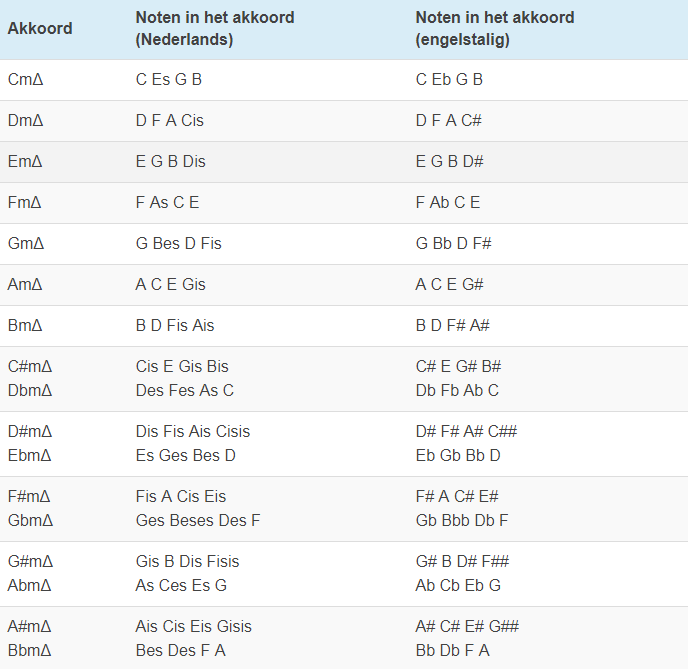Select the AbmΔ chord label
Viewport: 688px width, 669px height.
tap(29, 586)
